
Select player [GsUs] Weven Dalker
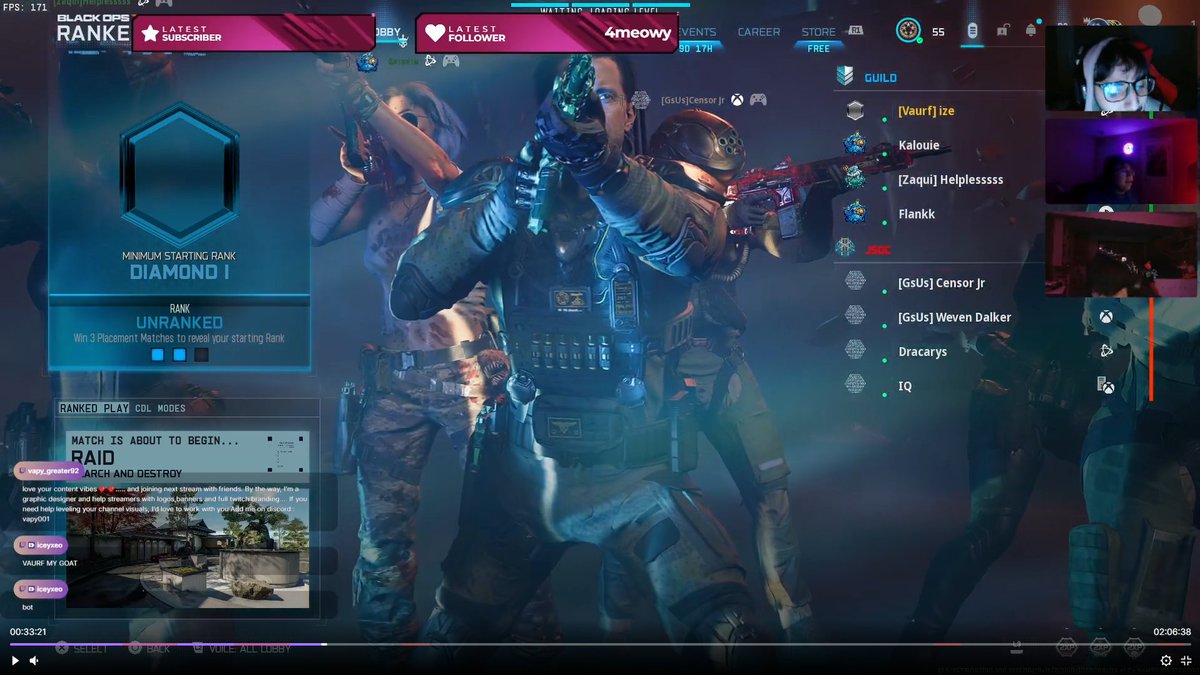(954, 317)
